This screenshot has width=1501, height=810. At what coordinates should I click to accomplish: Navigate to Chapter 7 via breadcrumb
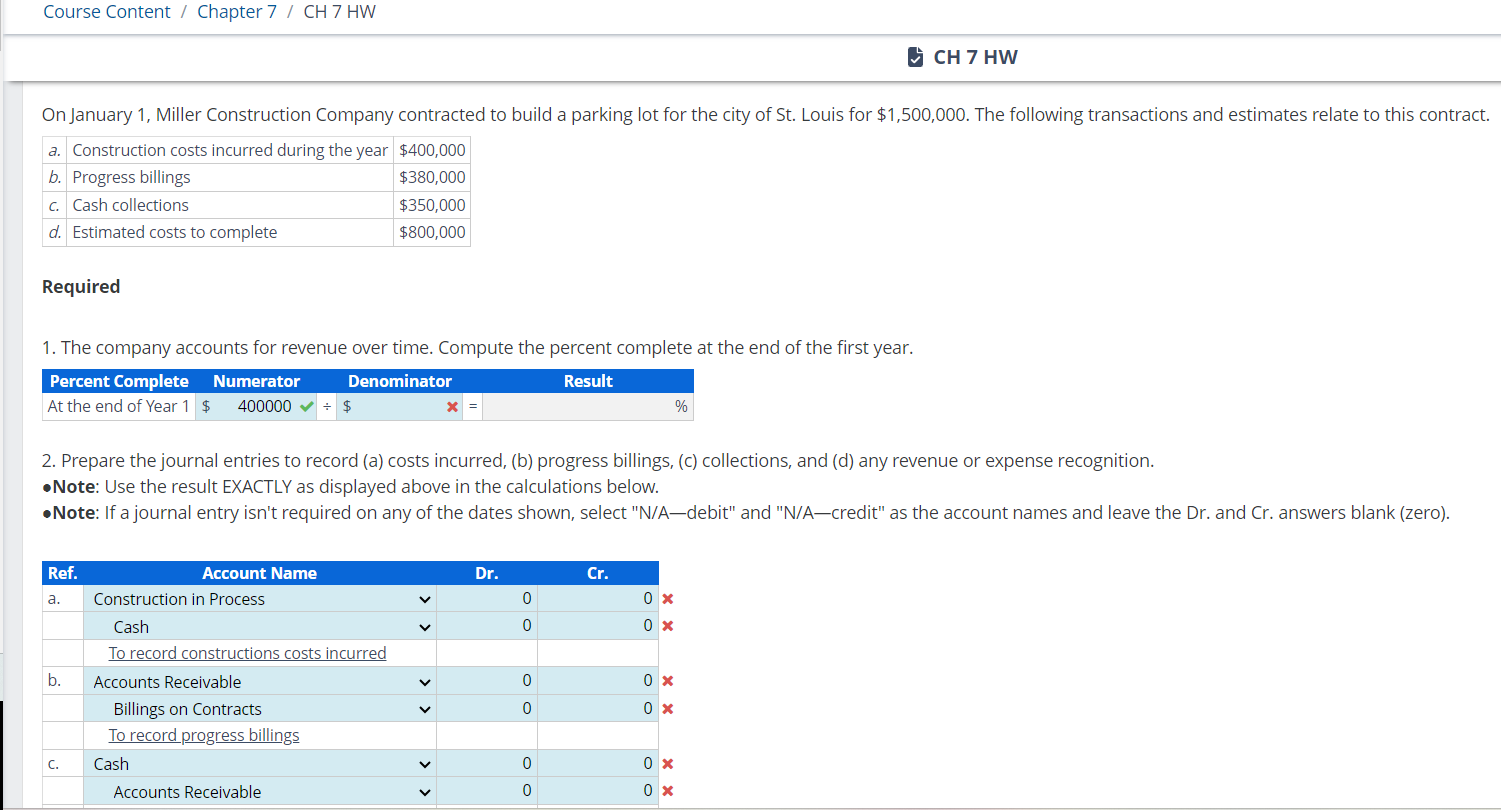(236, 11)
